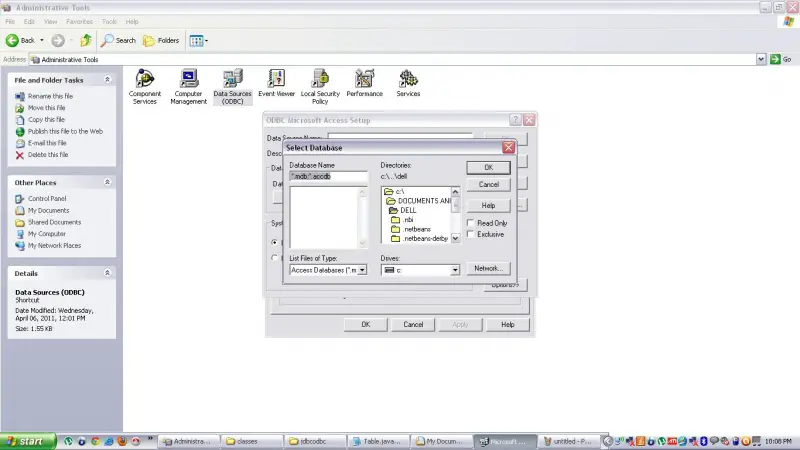The image size is (800, 450).
Task: Expand hidden quick launch icons chevron
Action: 150,438
